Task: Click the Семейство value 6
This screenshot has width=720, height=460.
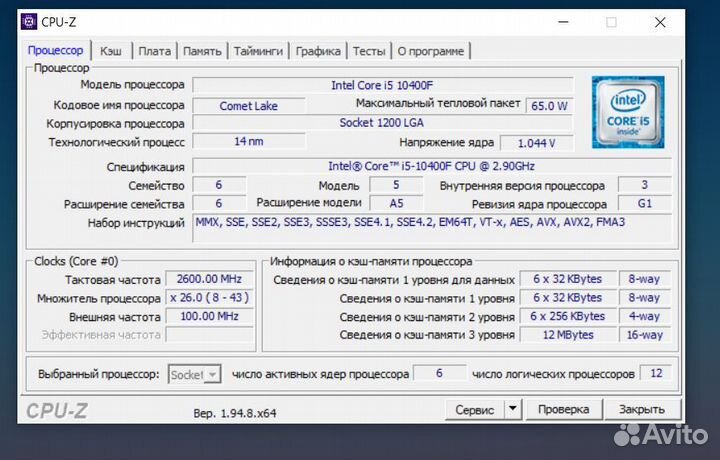Action: pyautogui.click(x=219, y=185)
